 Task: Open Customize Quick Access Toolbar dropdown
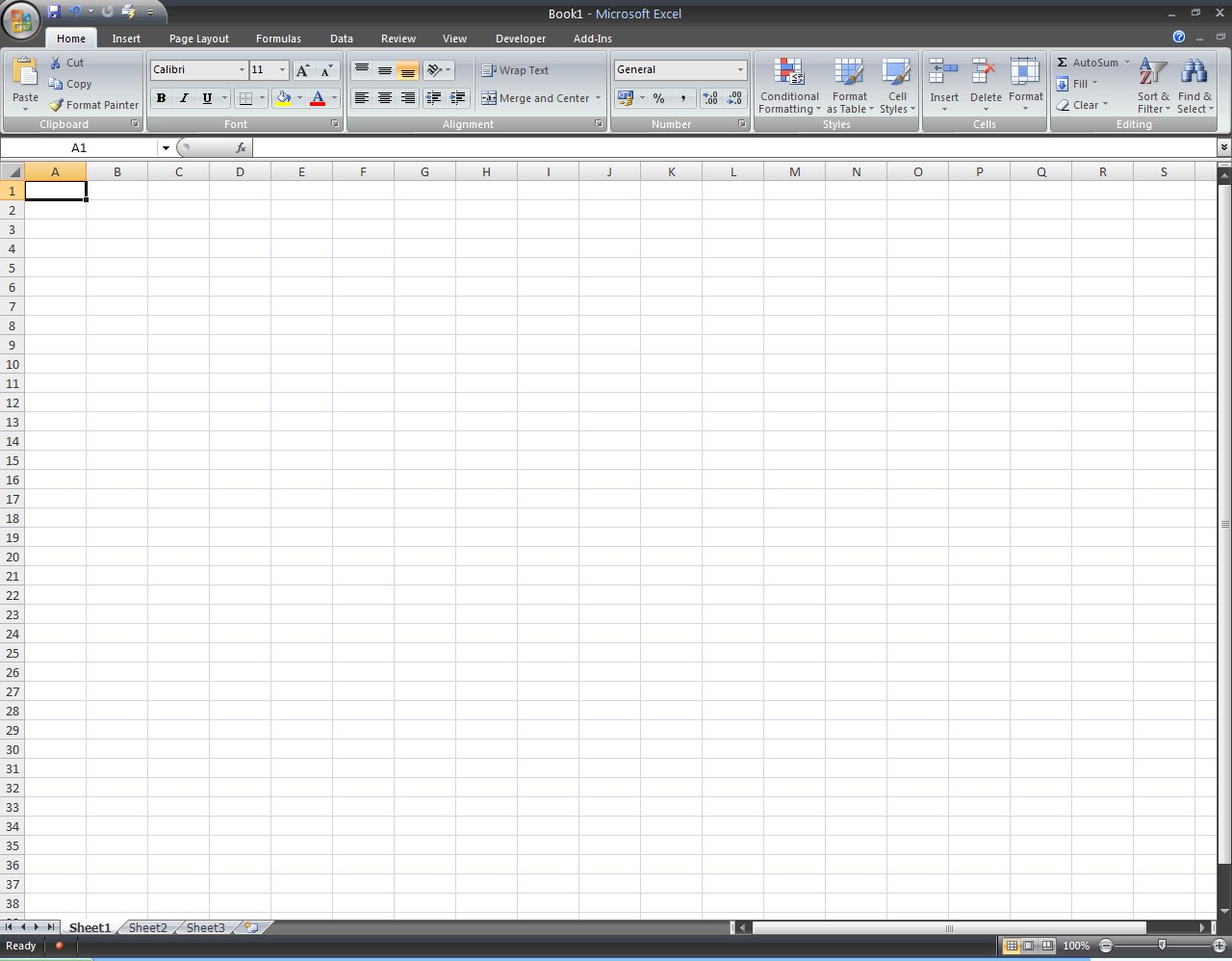point(150,12)
